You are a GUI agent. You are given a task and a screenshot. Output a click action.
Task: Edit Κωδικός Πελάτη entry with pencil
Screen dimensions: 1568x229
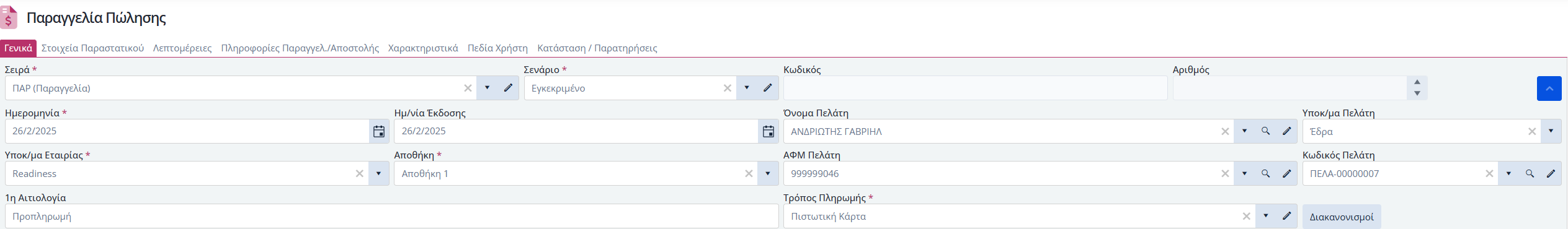(x=1551, y=173)
